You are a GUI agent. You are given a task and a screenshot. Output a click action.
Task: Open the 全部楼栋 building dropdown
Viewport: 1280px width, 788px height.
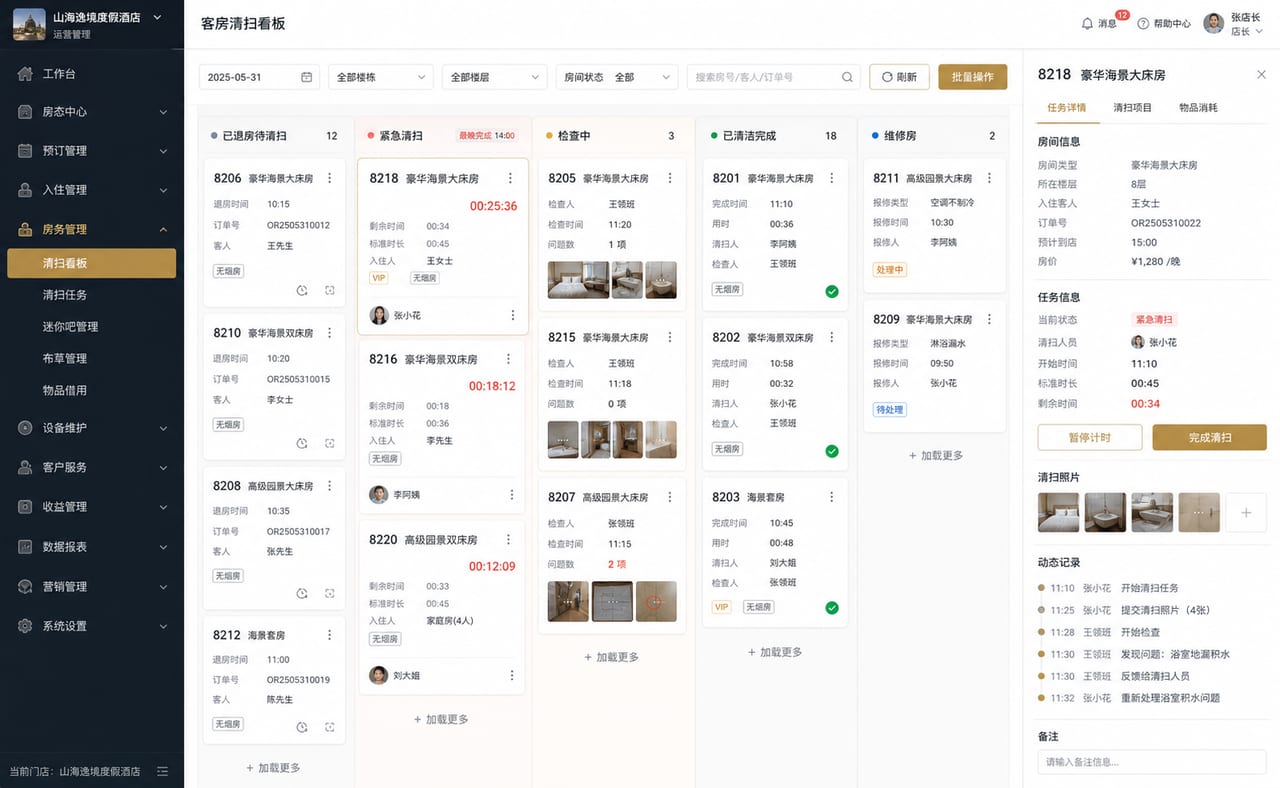(x=380, y=77)
